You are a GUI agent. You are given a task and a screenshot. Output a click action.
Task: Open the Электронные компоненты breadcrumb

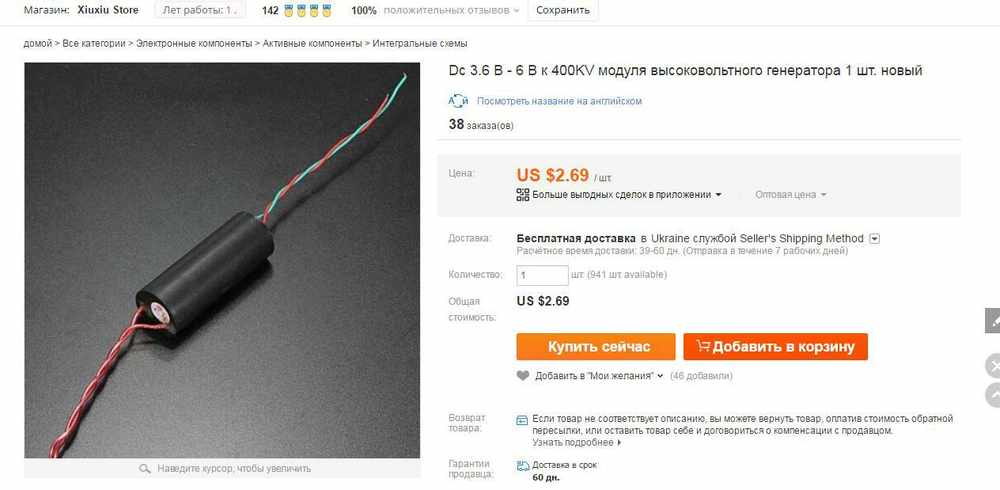(194, 43)
